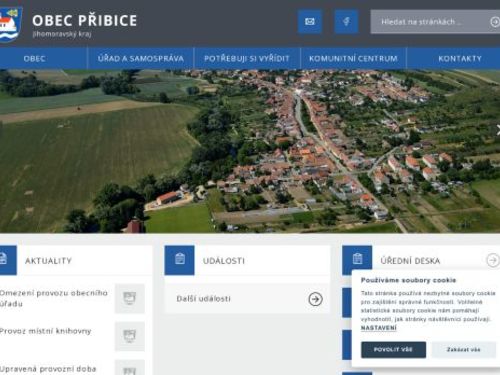This screenshot has width=500, height=375.
Task: Open 'Upravená provozní doba' news item
Action: click(48, 369)
